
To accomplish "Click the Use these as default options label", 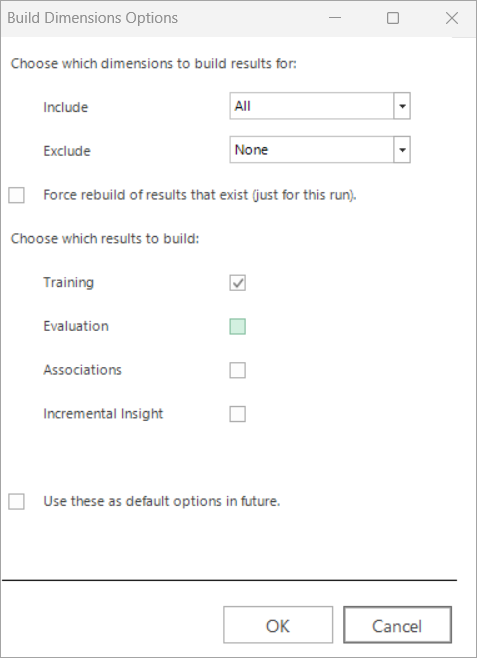I will pos(162,501).
